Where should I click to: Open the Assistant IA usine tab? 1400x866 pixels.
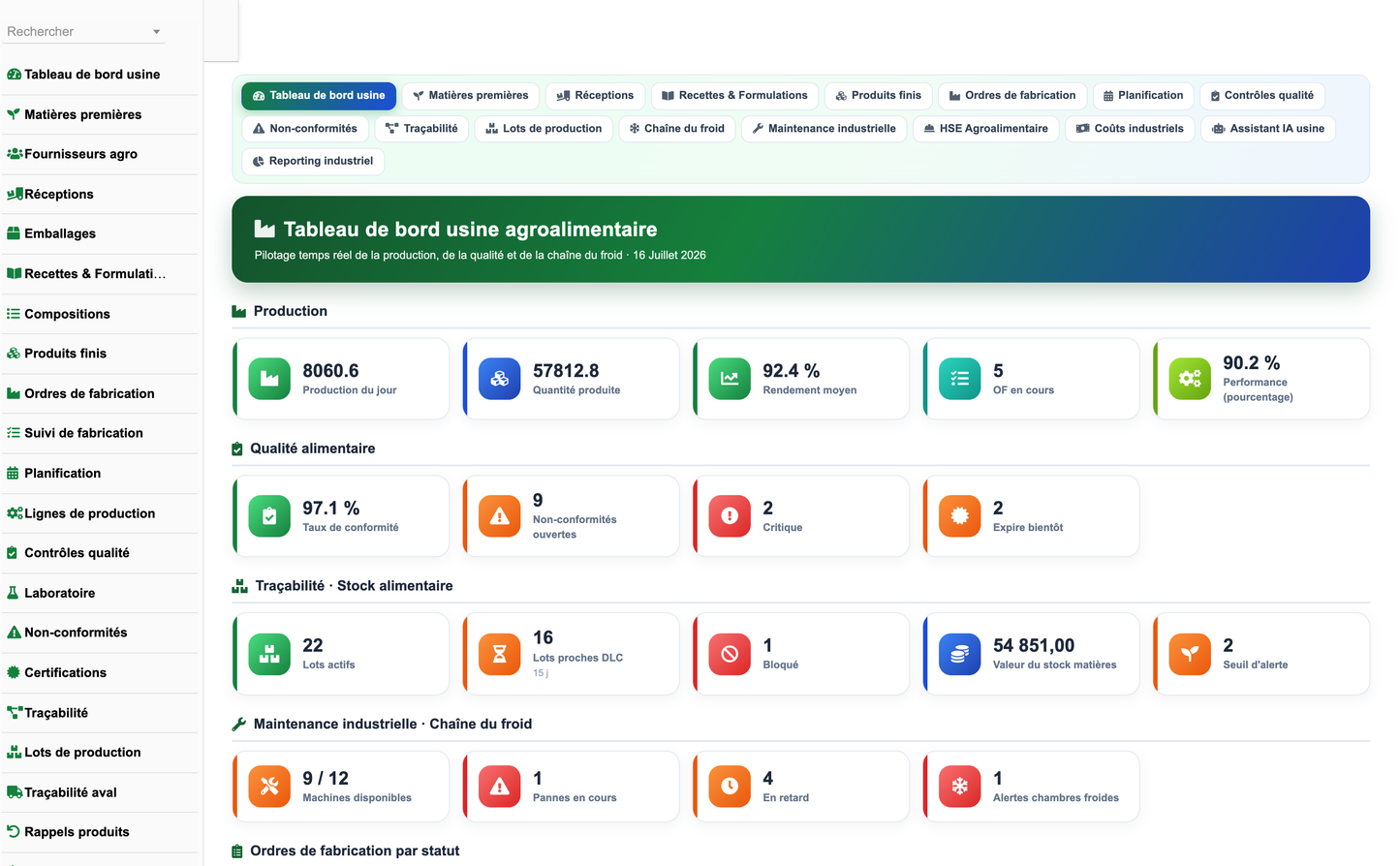[x=1268, y=129]
